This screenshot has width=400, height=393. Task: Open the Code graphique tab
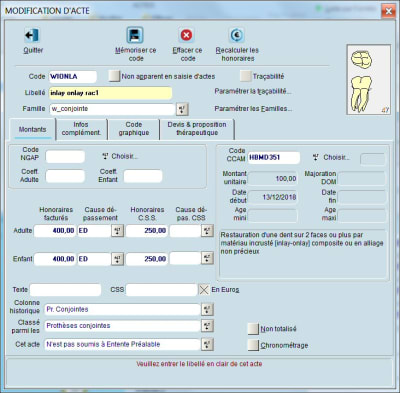(x=134, y=129)
